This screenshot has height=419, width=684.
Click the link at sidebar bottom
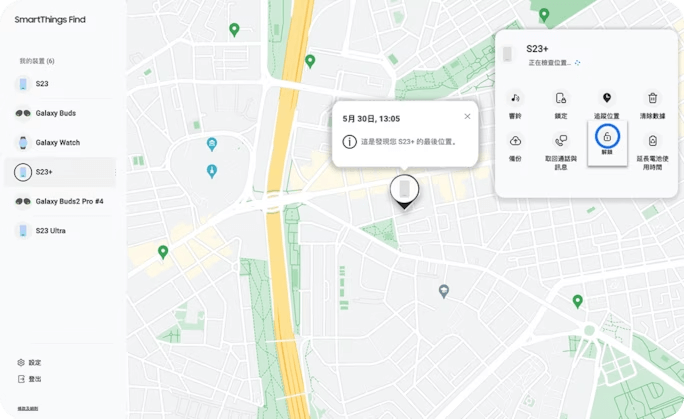(27, 408)
